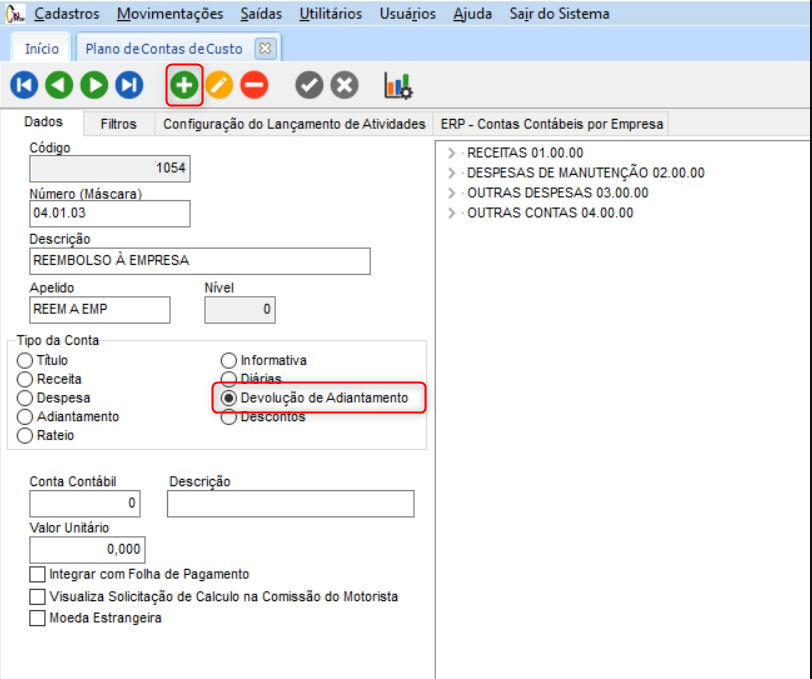Confirm changes with the checkmark icon
Screen dimensions: 812x679
pos(309,86)
